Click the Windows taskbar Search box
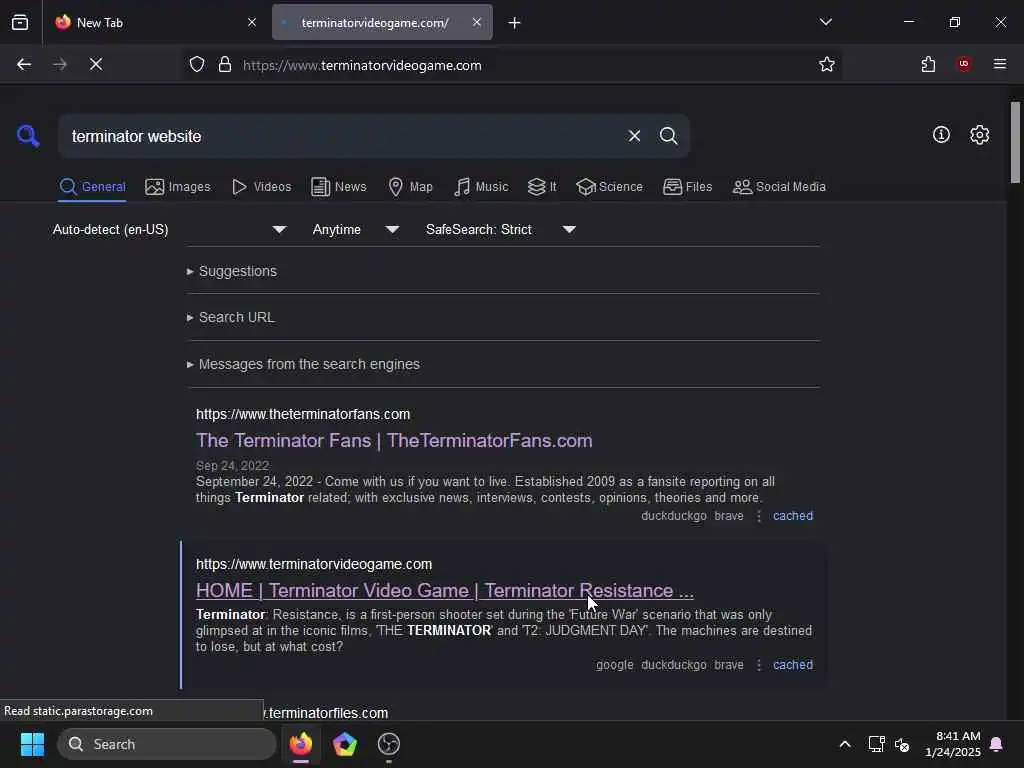 [x=167, y=744]
